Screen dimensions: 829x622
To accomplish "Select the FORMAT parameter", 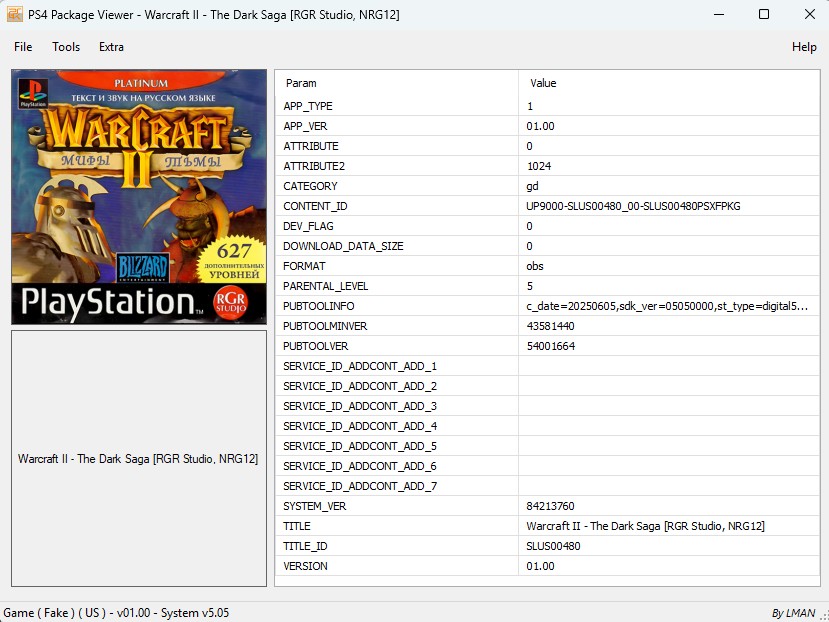I will coord(304,266).
